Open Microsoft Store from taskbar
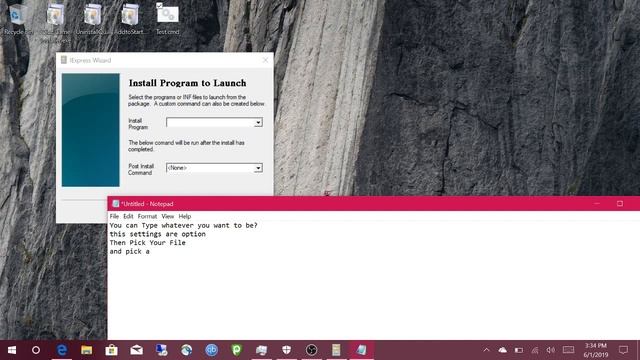Viewport: 640px width, 360px height. click(111, 350)
